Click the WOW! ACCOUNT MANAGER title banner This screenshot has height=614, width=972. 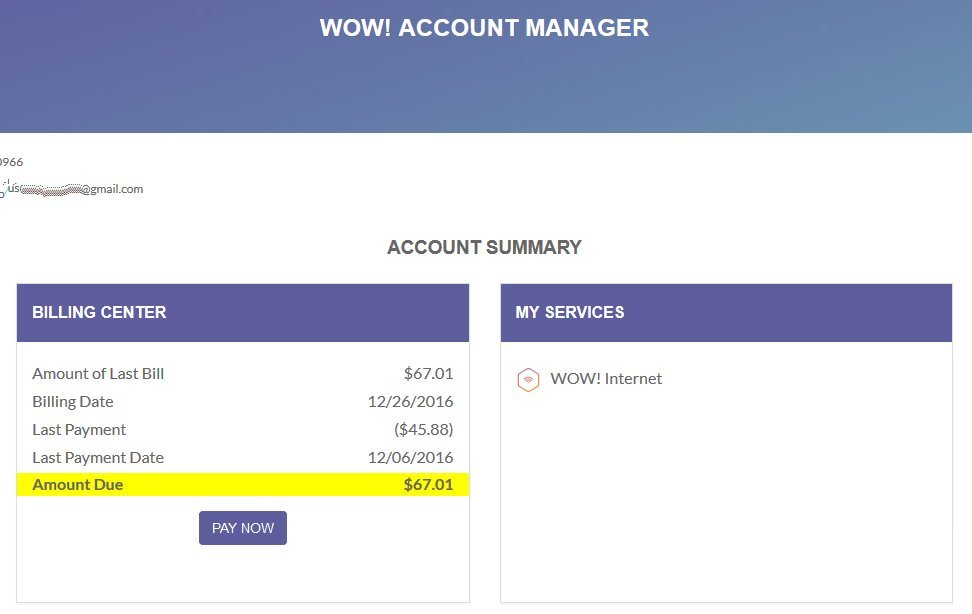point(484,28)
